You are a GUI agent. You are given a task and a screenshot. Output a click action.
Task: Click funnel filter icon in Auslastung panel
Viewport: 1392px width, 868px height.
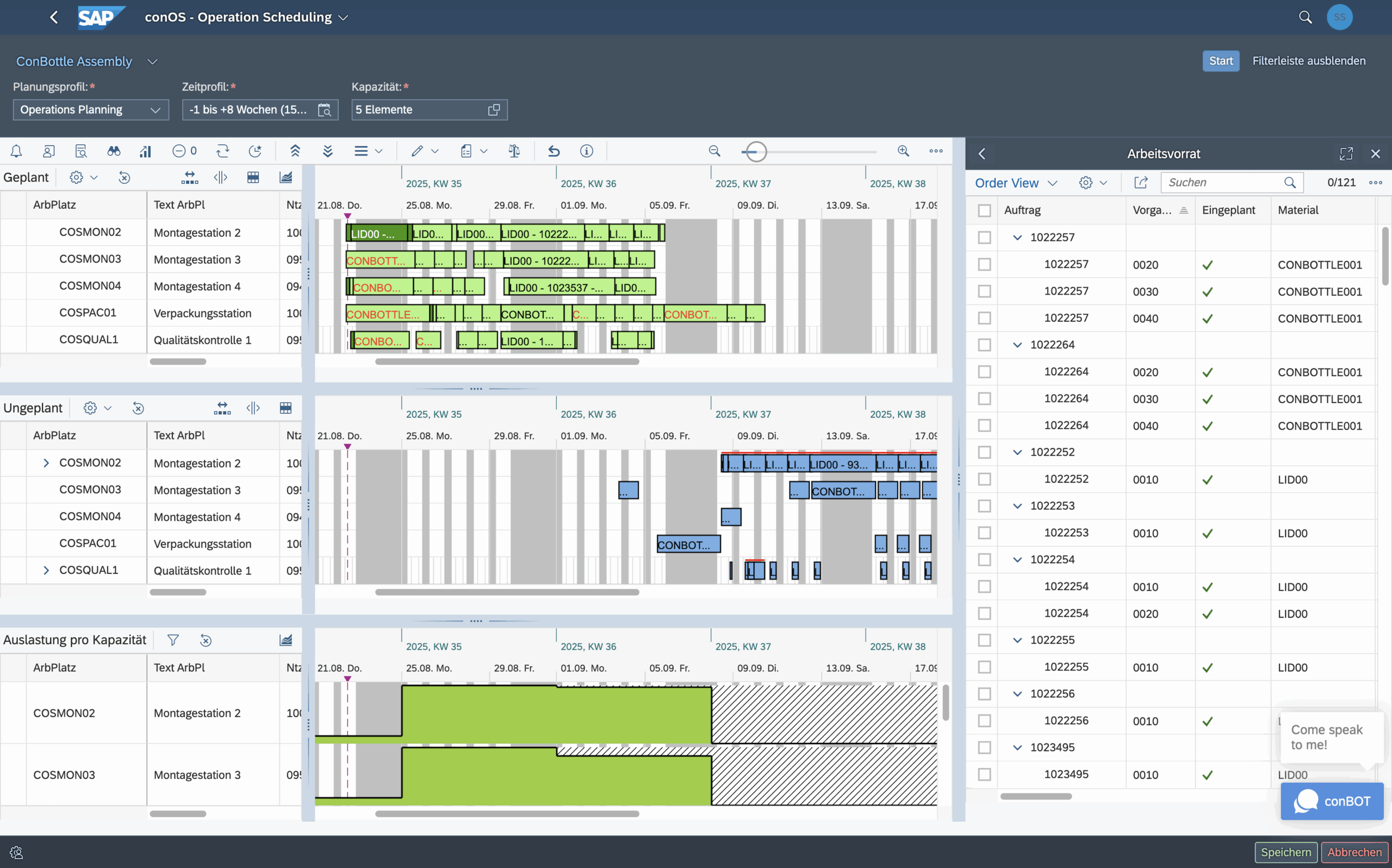point(173,640)
